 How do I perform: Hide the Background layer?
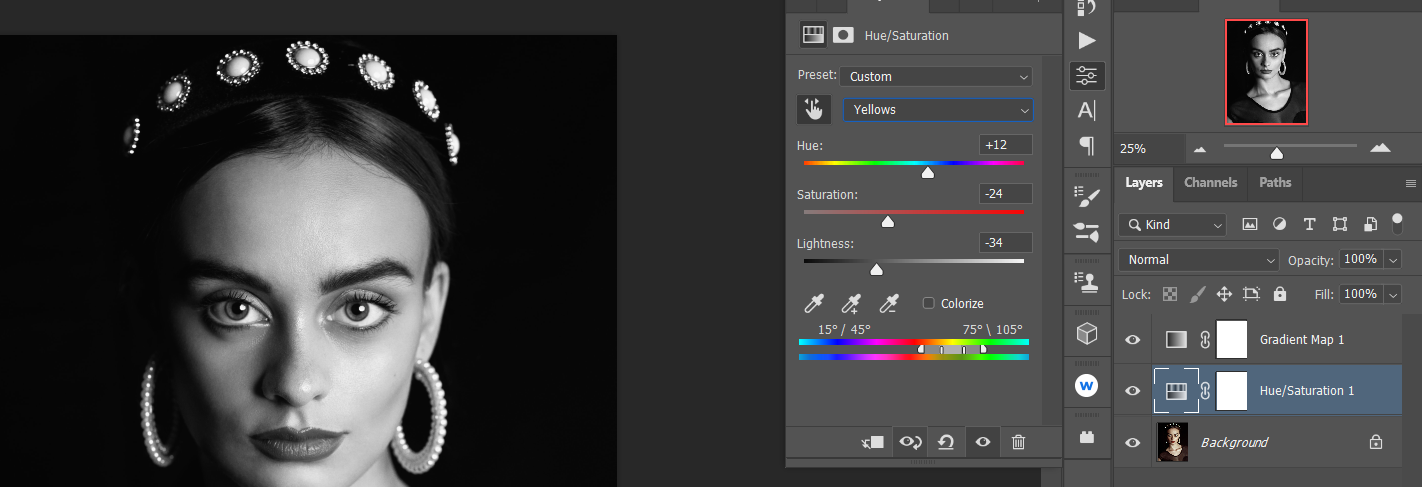(x=1132, y=442)
